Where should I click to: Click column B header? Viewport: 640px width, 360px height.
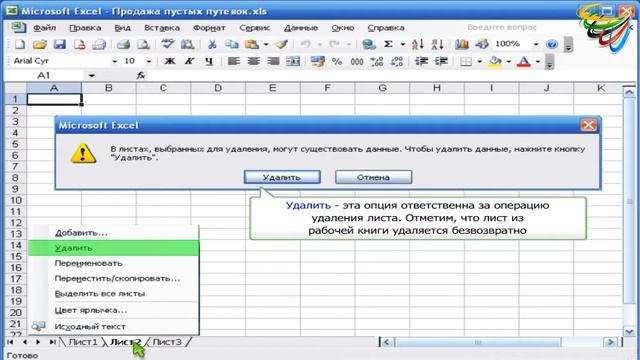(109, 88)
